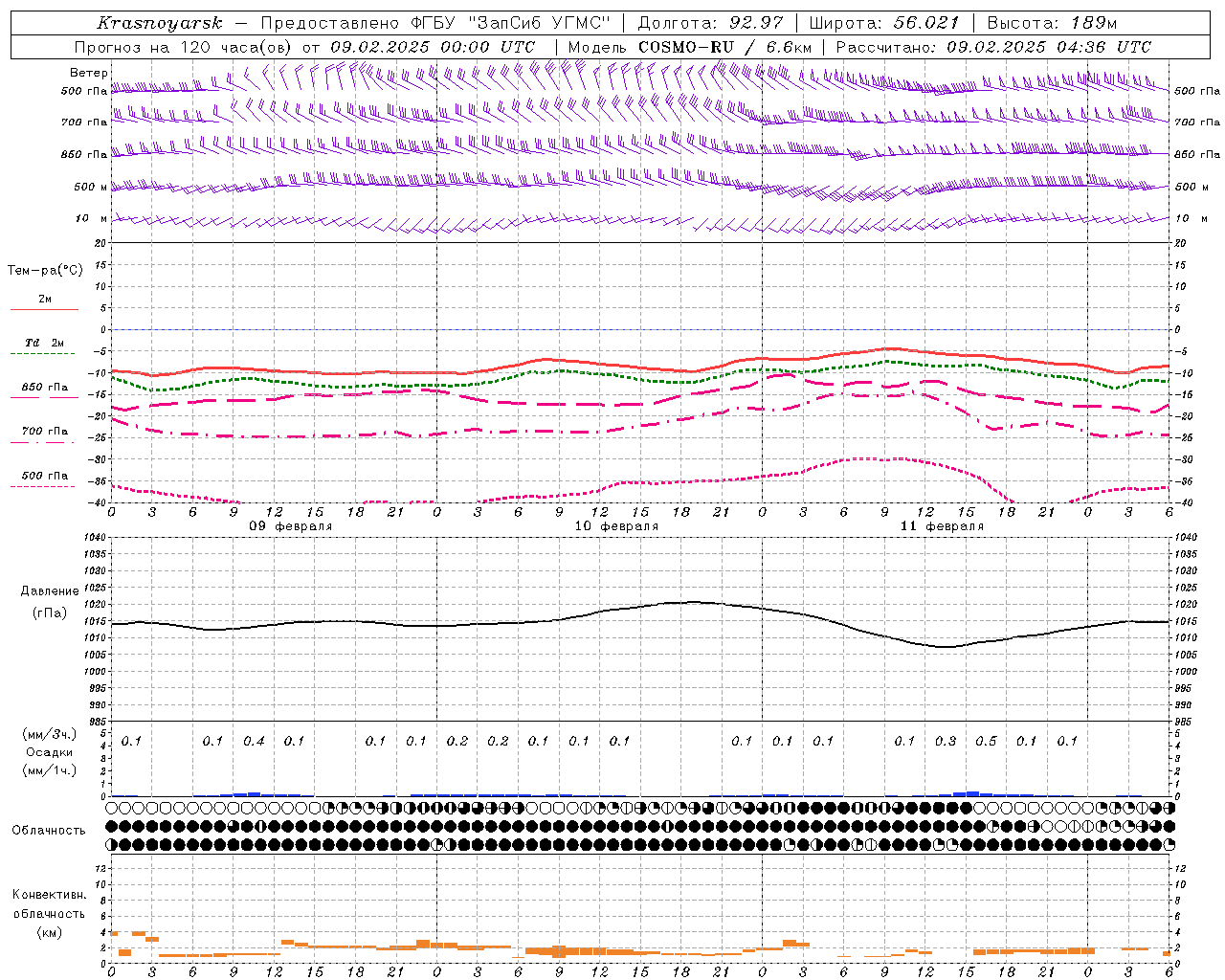
Task: Click the '(мм/1ч.)' precipitation unit label
Action: pos(50,770)
